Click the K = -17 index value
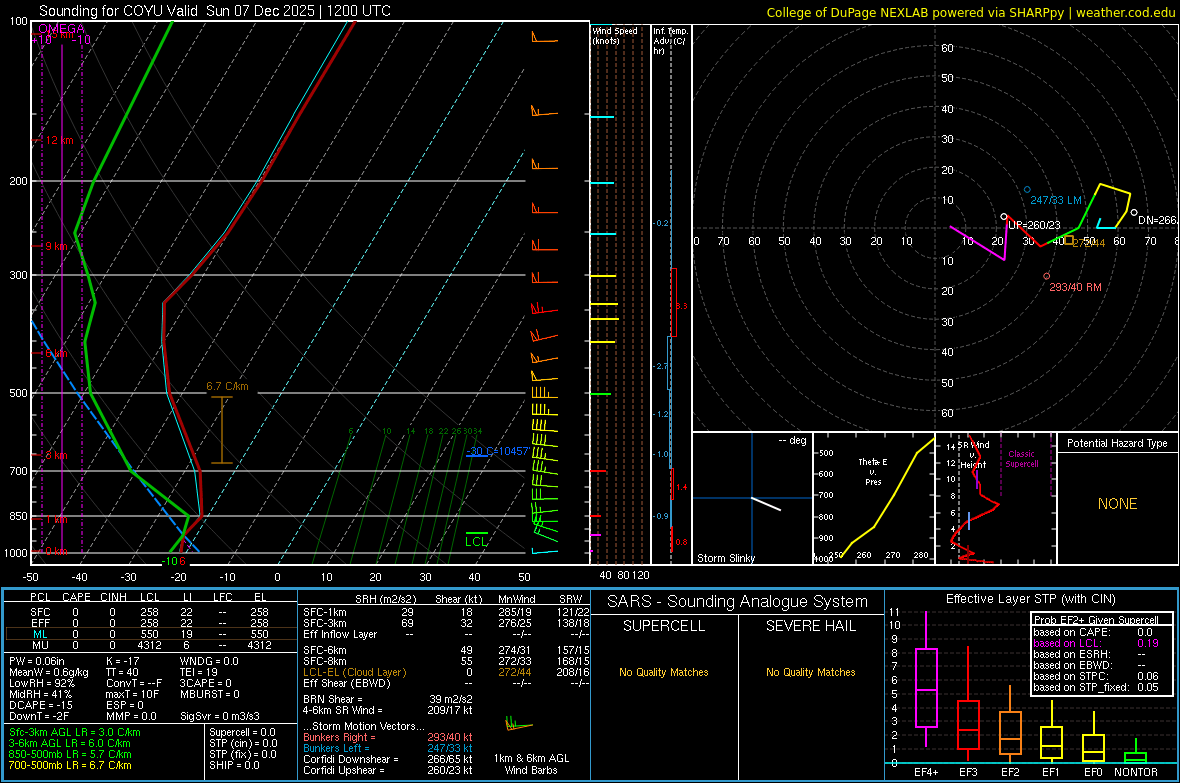 123,661
